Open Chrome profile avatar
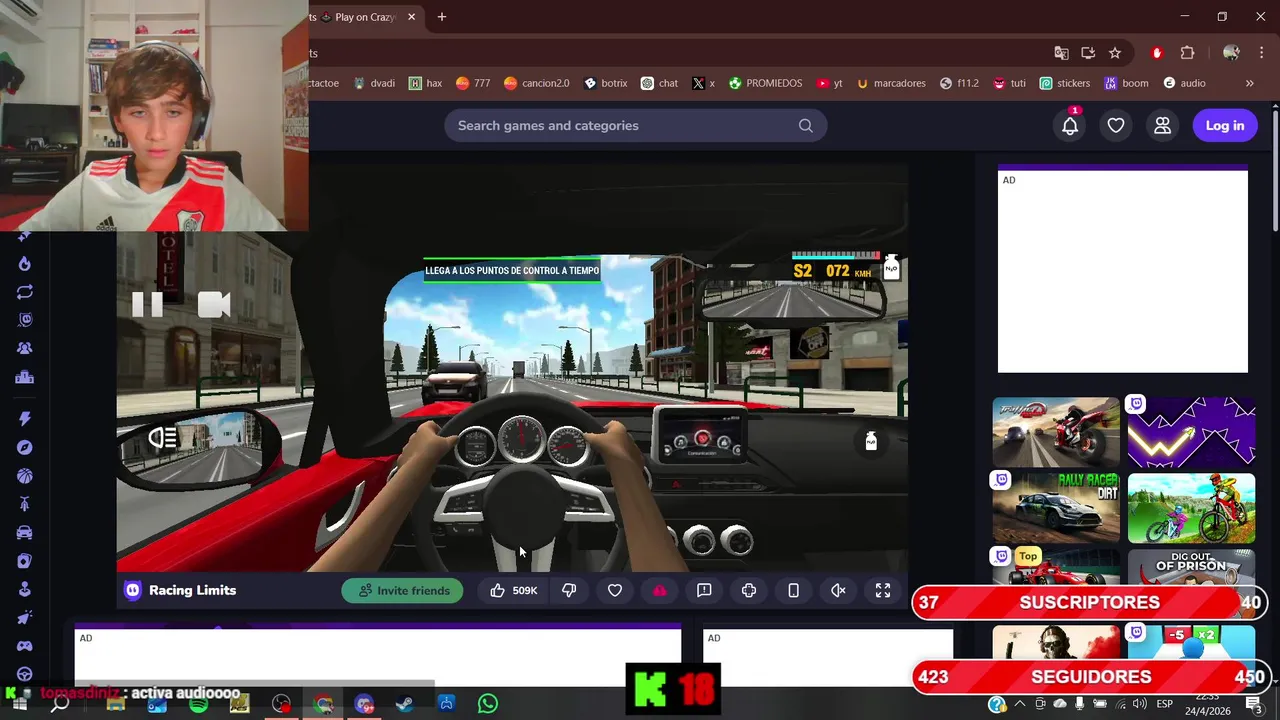Screen dimensions: 1280x720 click(1231, 53)
